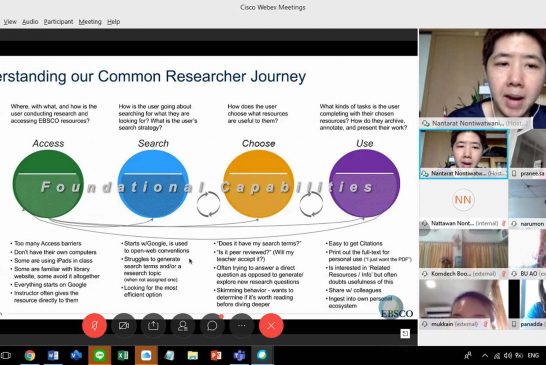Select the panadda video thumbnail
The image size is (546, 365).
click(x=528, y=304)
